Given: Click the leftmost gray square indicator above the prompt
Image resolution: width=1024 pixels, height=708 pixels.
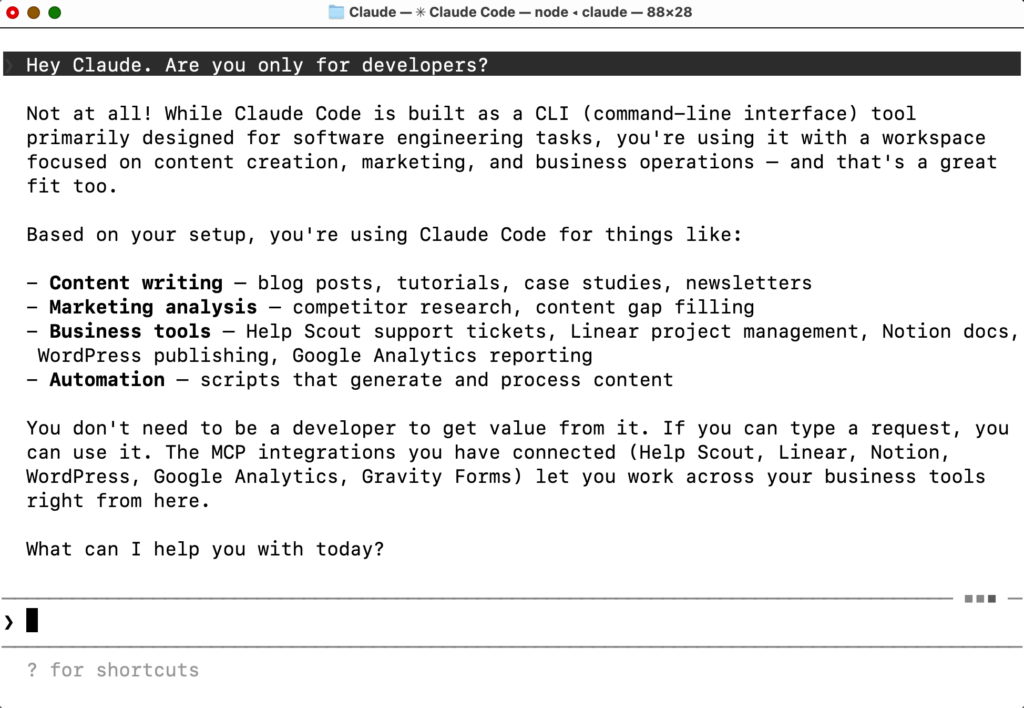Looking at the screenshot, I should (x=967, y=598).
